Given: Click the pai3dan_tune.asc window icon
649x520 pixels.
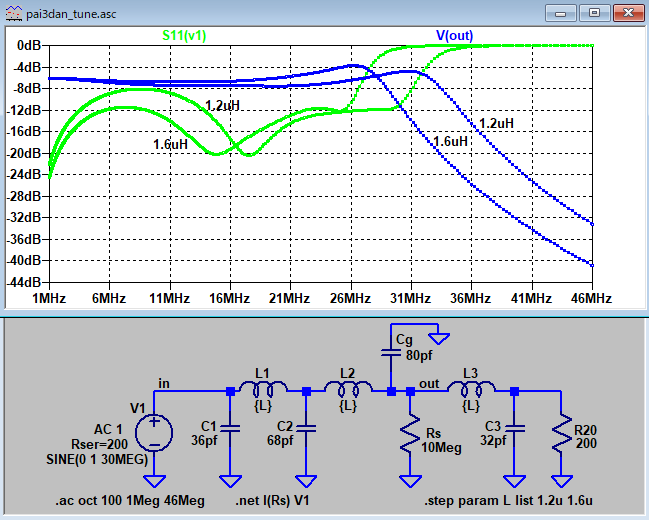Looking at the screenshot, I should (x=13, y=14).
